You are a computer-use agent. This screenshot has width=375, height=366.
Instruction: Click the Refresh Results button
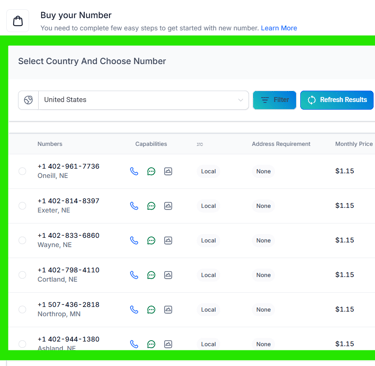click(337, 100)
